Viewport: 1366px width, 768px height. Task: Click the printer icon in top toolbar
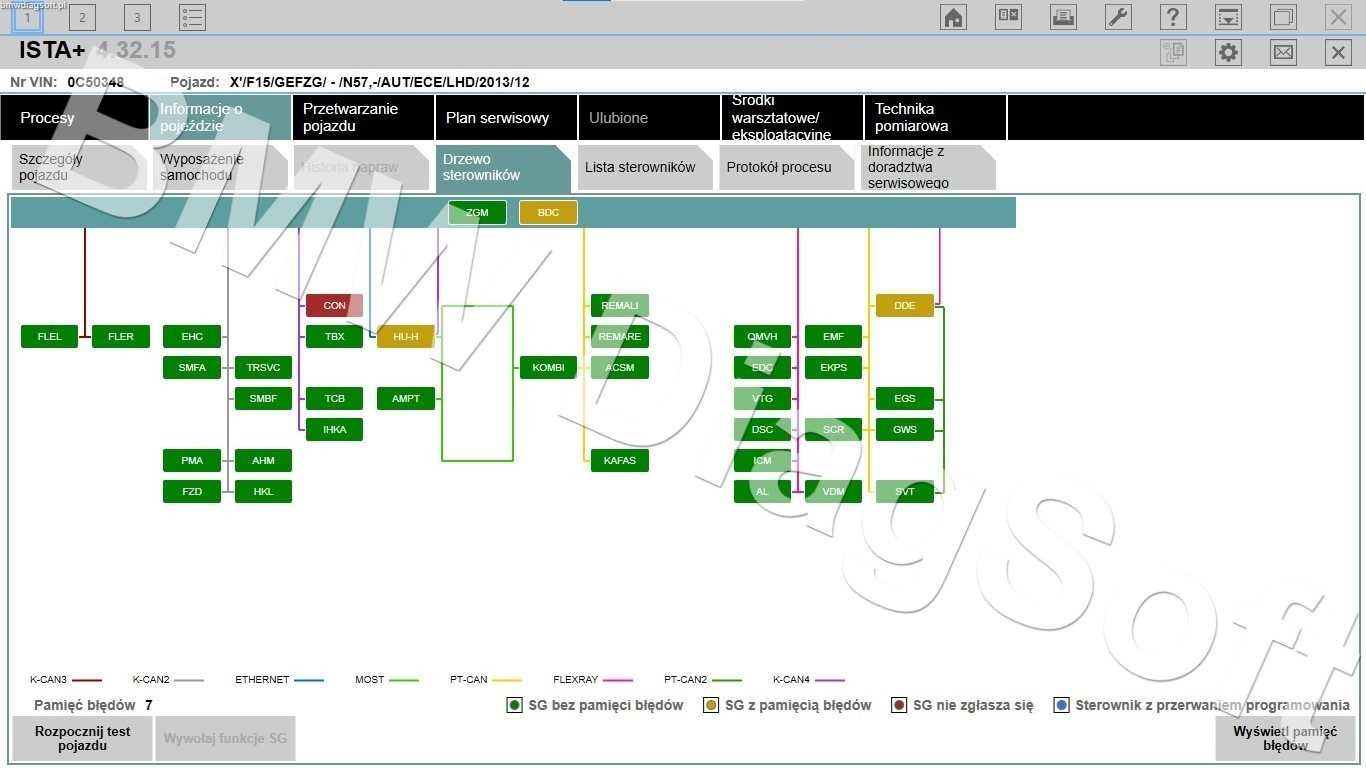coord(1063,17)
